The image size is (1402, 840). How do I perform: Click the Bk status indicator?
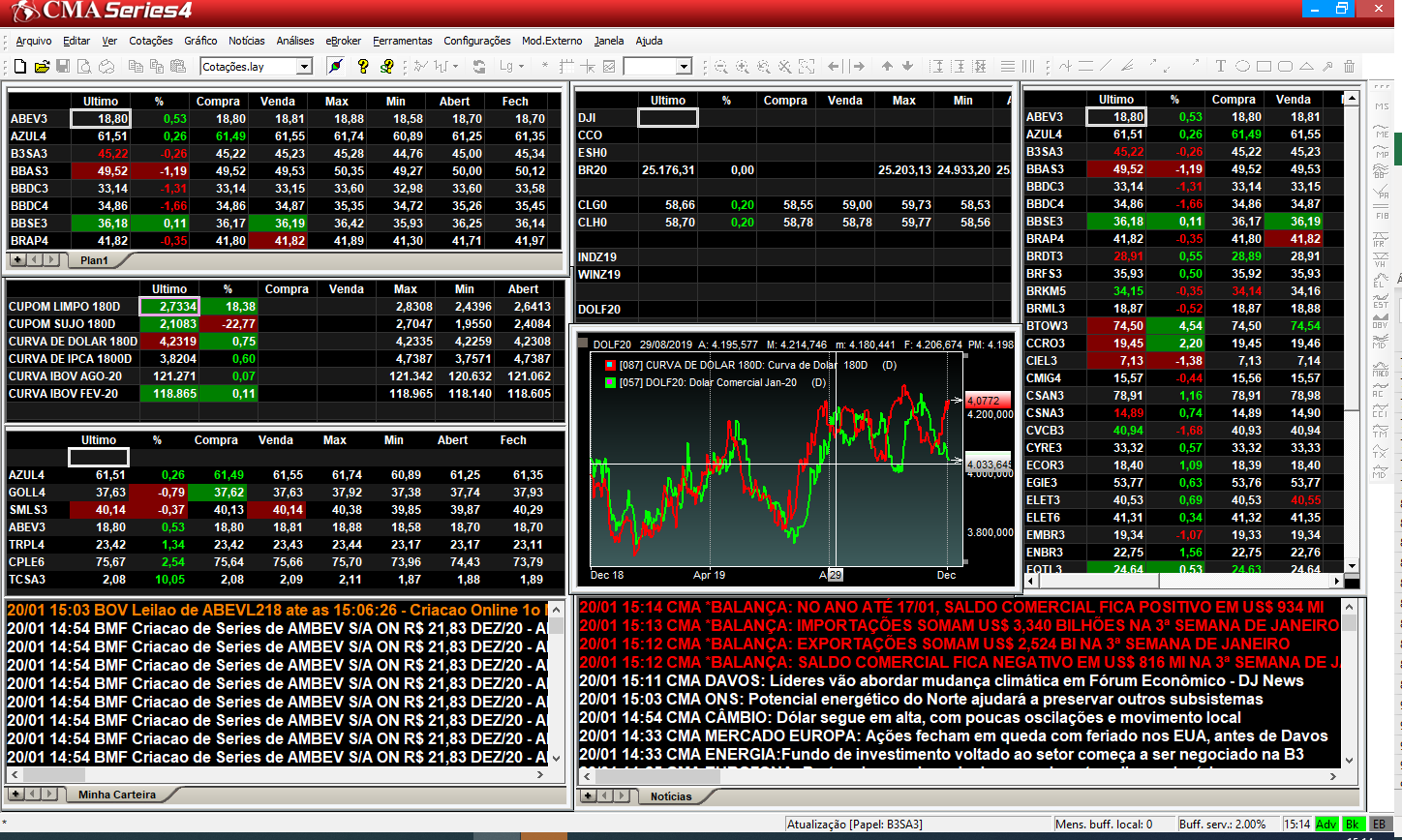1354,825
